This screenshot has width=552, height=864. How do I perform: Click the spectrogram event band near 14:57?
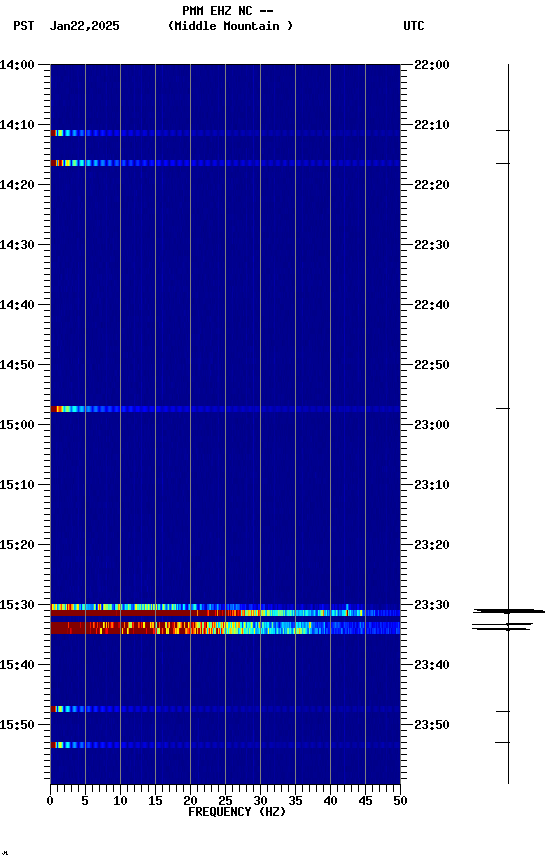[225, 409]
